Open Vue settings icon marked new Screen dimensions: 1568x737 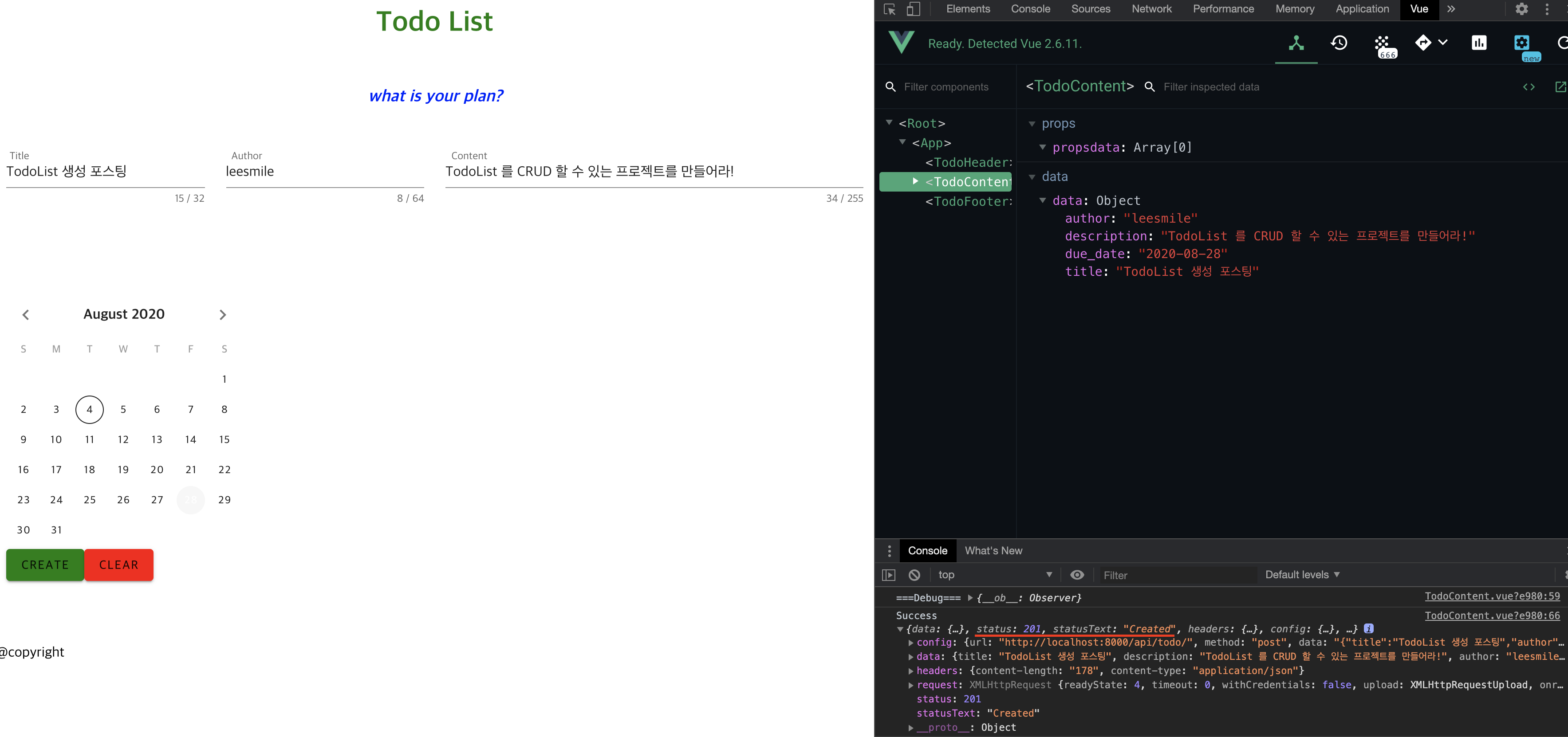1521,43
